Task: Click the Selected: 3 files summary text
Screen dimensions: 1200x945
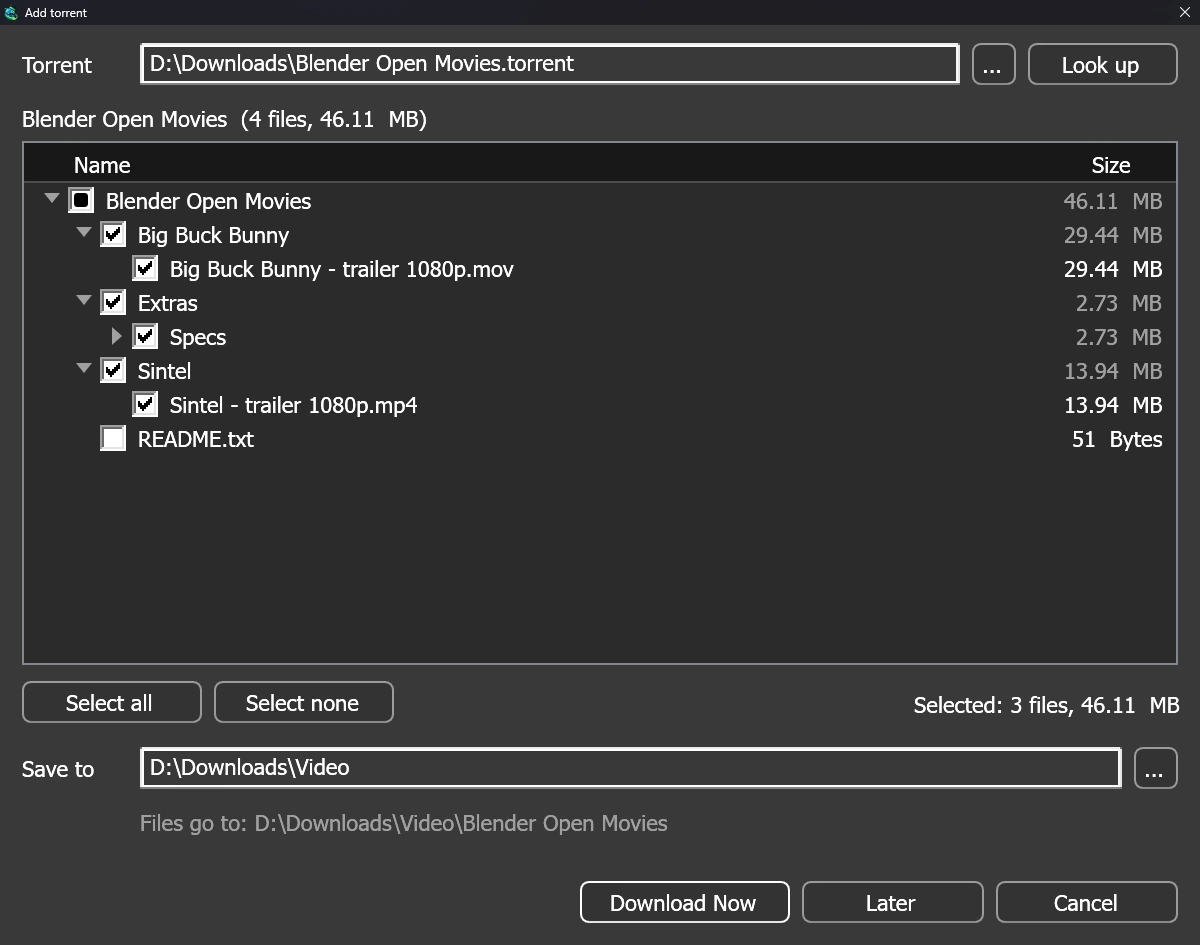Action: point(1046,705)
